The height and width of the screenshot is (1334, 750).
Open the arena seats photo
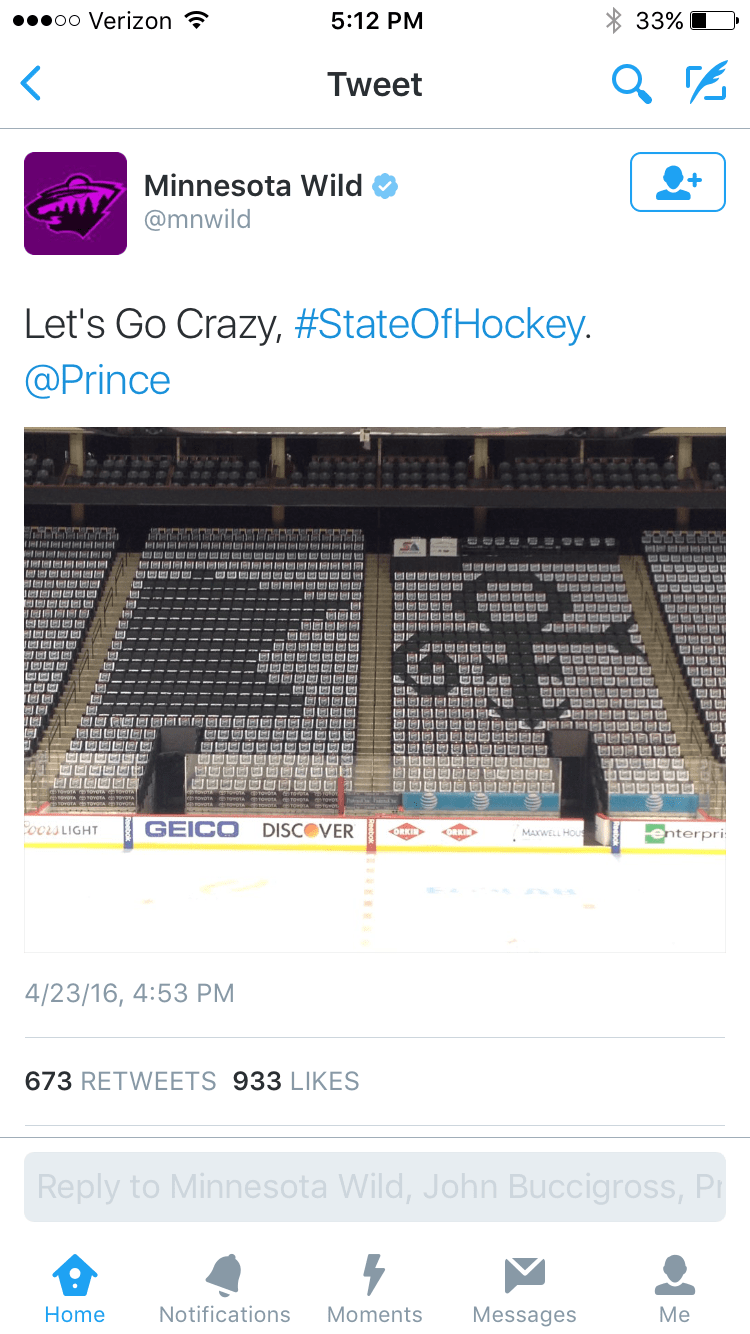click(x=375, y=690)
